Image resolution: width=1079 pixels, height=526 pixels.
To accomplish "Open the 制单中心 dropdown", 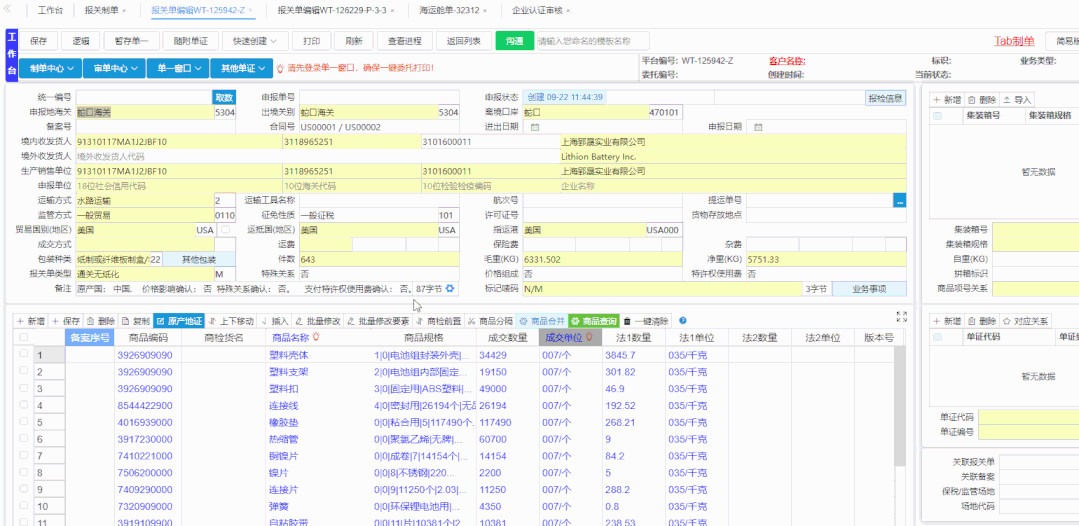I will 50,68.
